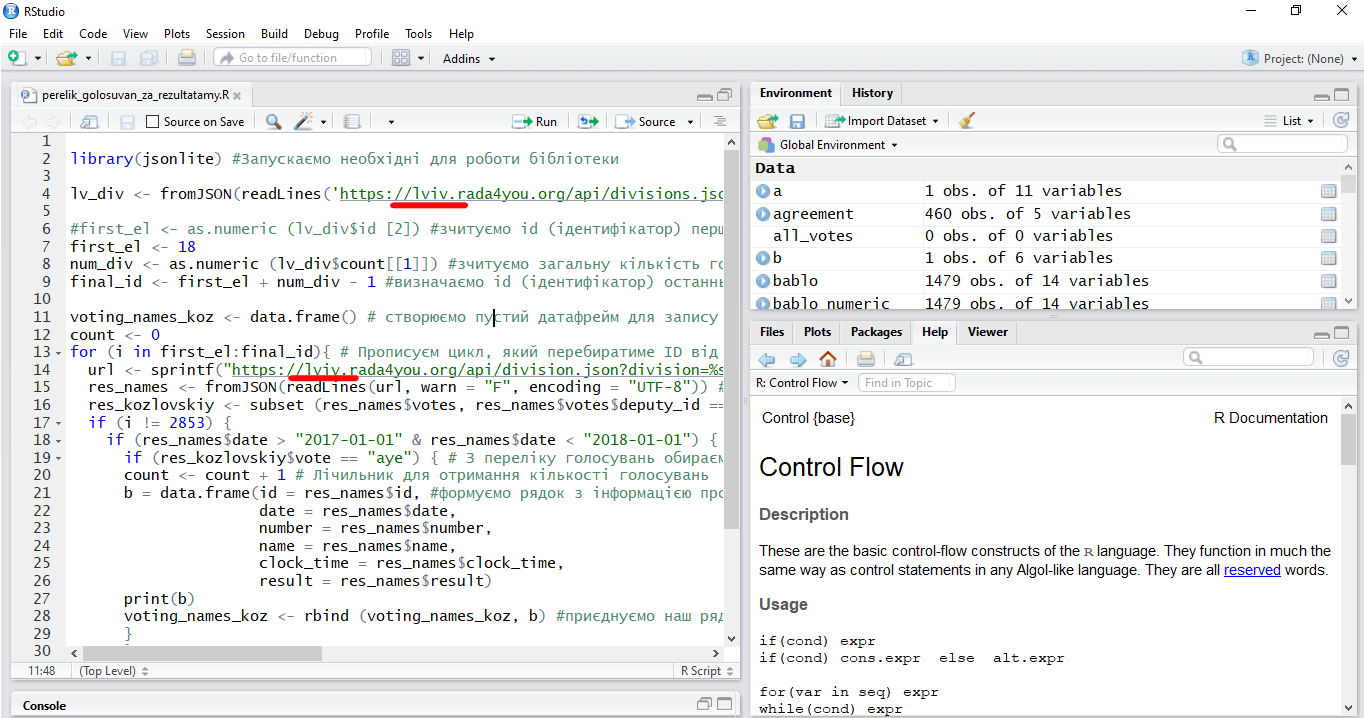Screen dimensions: 1364x718
Task: Open the Profile menu
Action: point(372,34)
